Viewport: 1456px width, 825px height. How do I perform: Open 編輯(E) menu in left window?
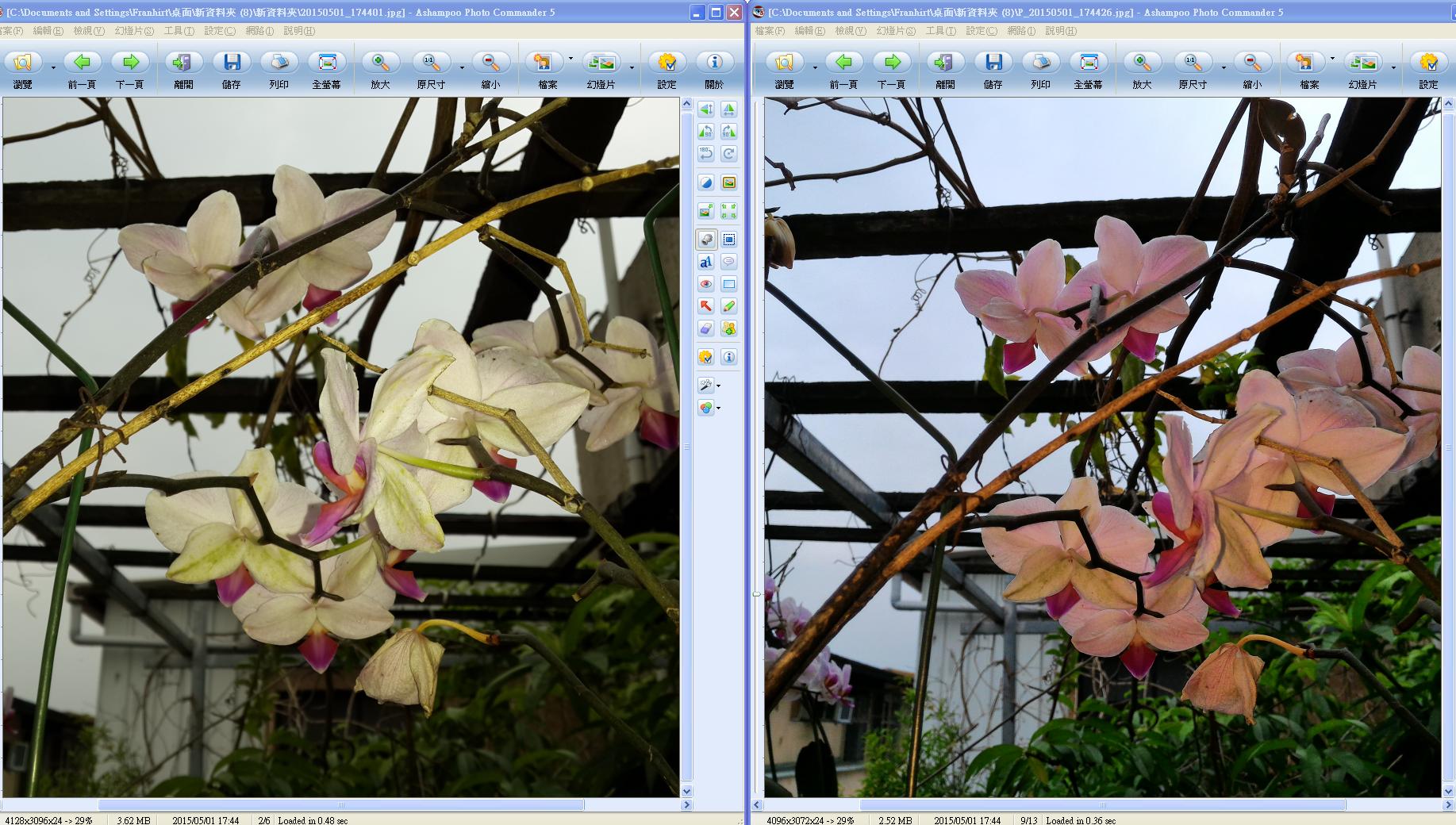[48, 31]
